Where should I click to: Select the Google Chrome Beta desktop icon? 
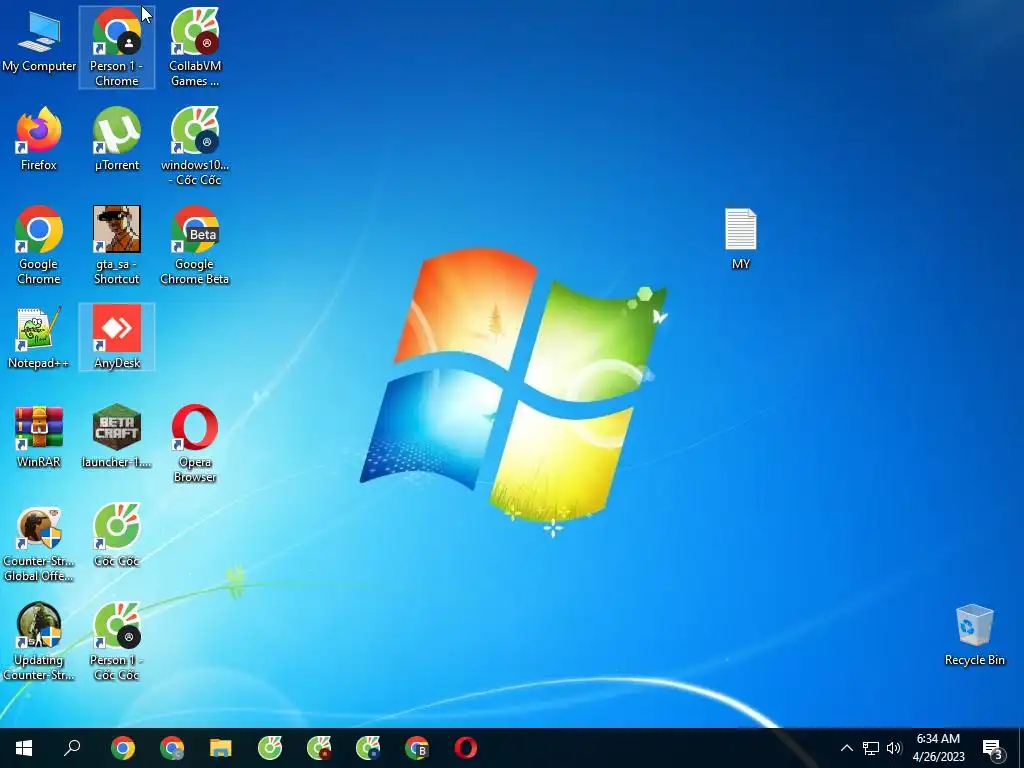(x=195, y=246)
